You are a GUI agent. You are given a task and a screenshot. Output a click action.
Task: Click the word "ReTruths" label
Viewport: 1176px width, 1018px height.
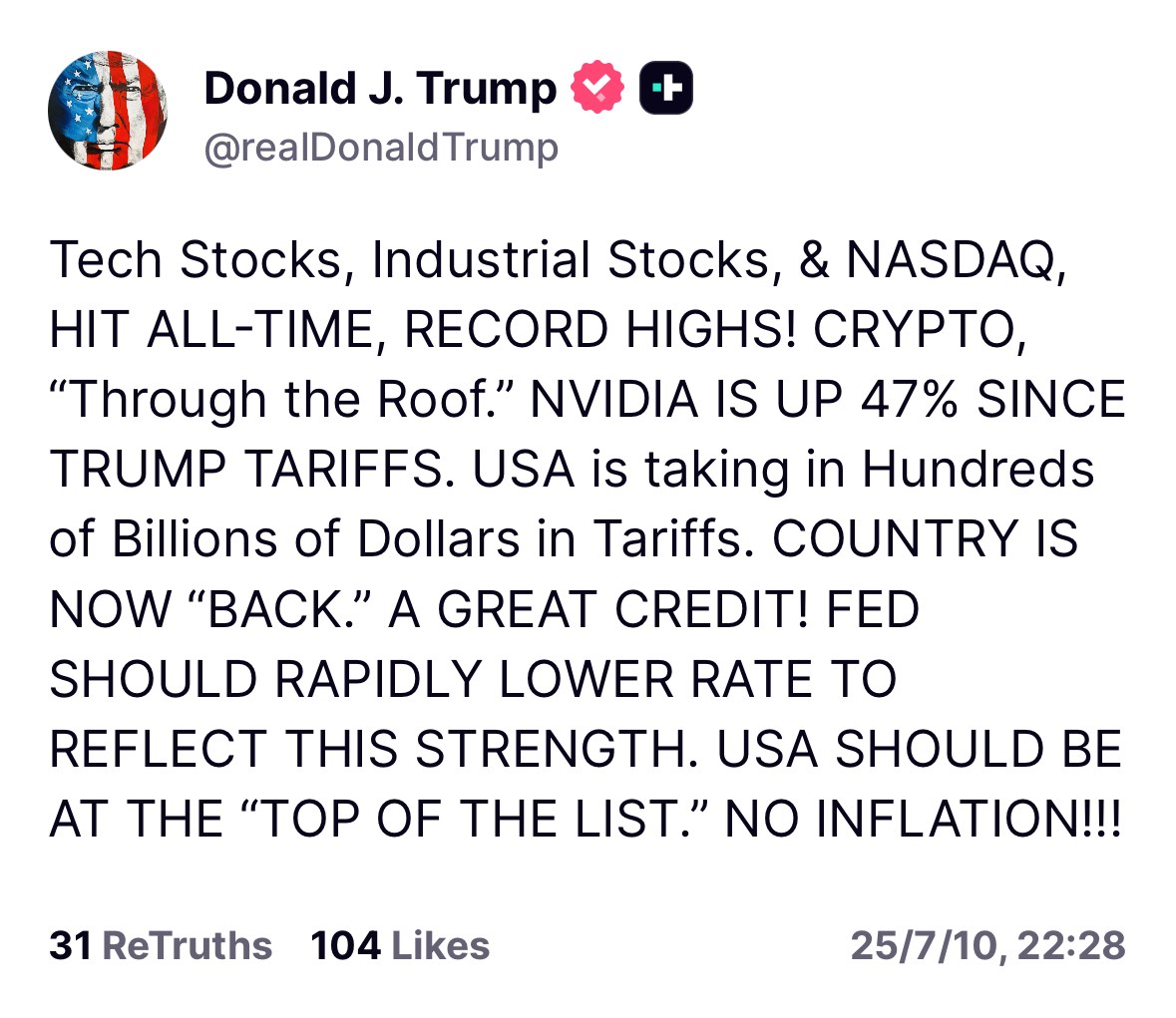pyautogui.click(x=188, y=944)
